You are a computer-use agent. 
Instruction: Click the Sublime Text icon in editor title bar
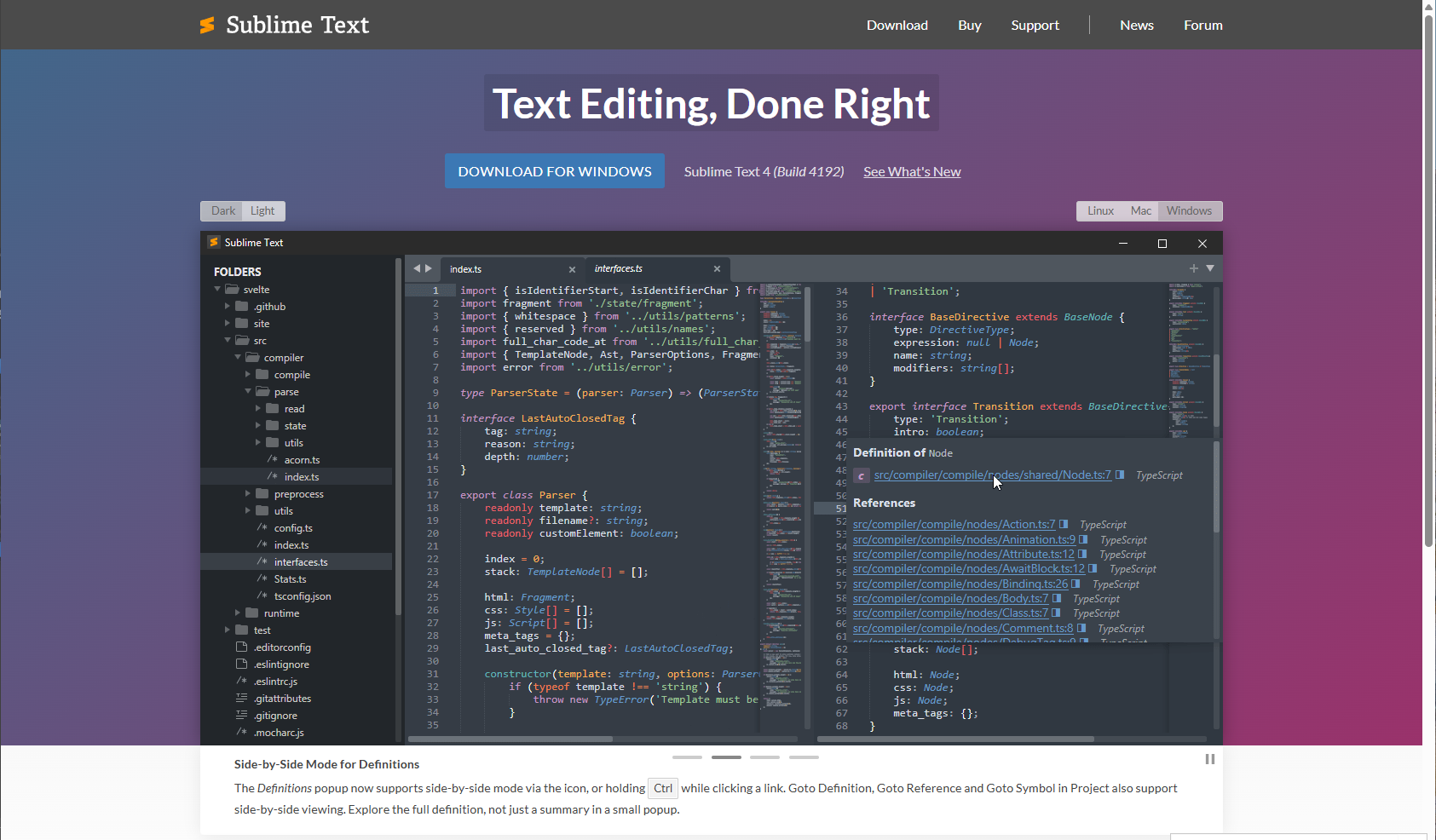(x=214, y=242)
